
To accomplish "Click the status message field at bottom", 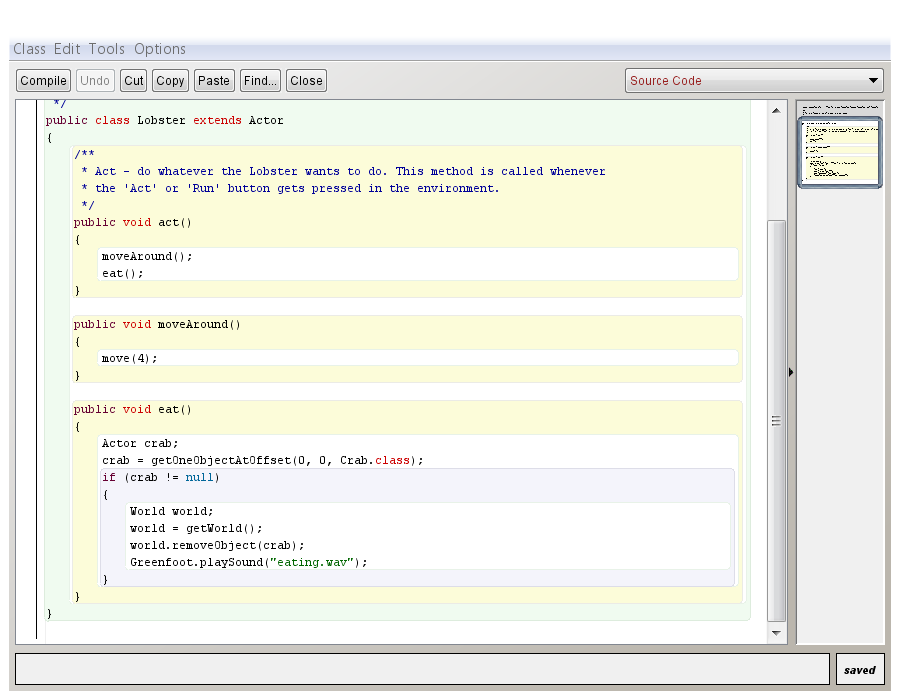I will coord(422,670).
